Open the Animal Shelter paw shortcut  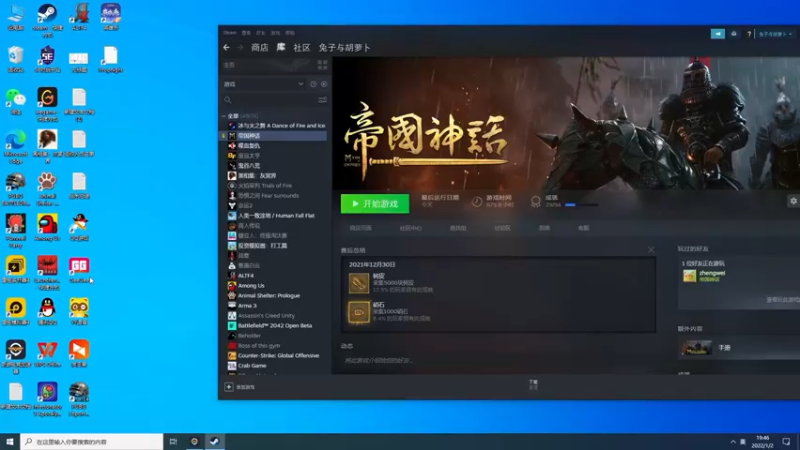pos(47,188)
